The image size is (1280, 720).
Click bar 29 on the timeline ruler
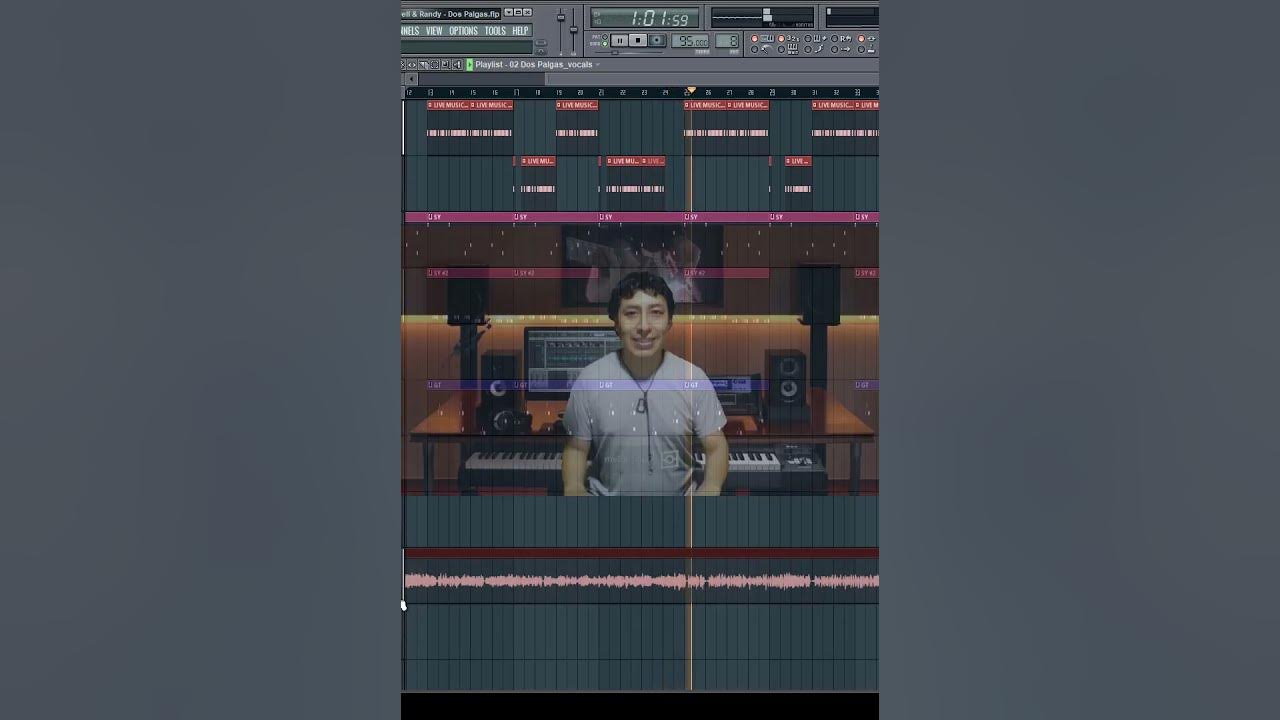pyautogui.click(x=772, y=93)
